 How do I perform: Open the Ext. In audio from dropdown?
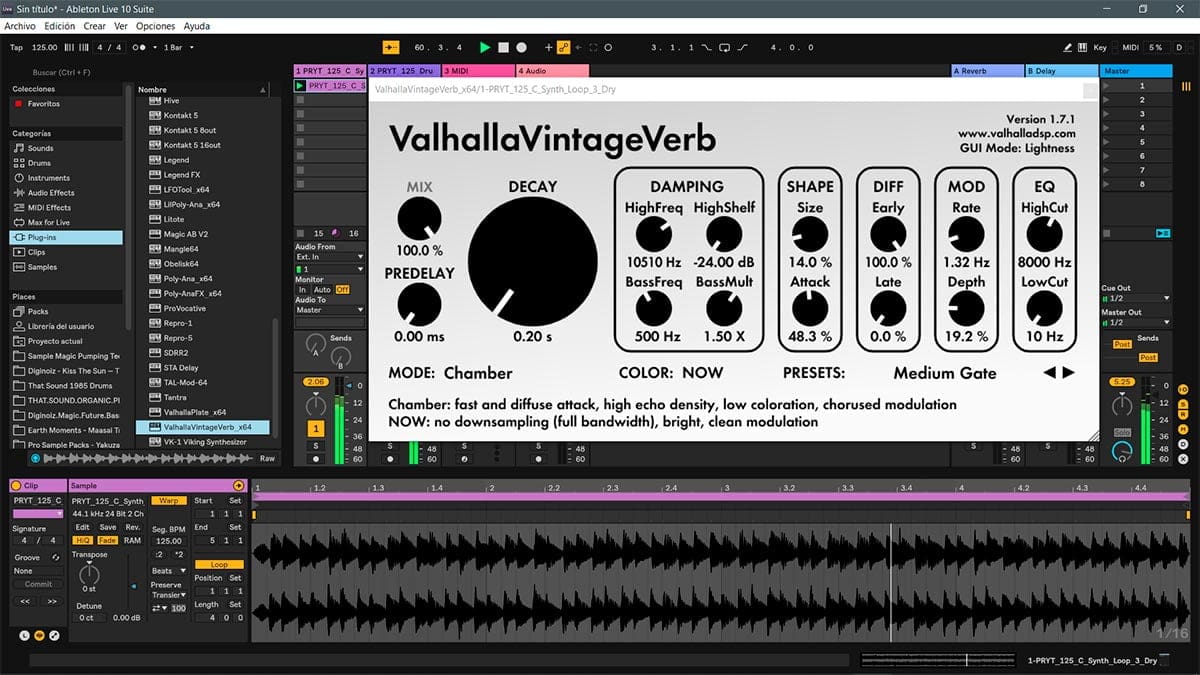pos(330,257)
